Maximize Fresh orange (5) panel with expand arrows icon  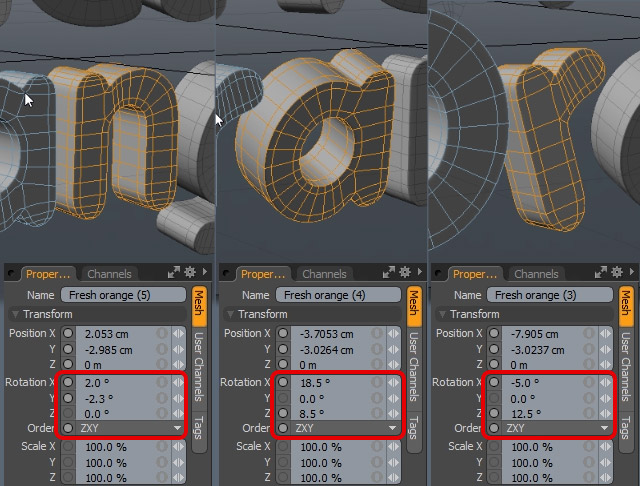click(x=173, y=272)
